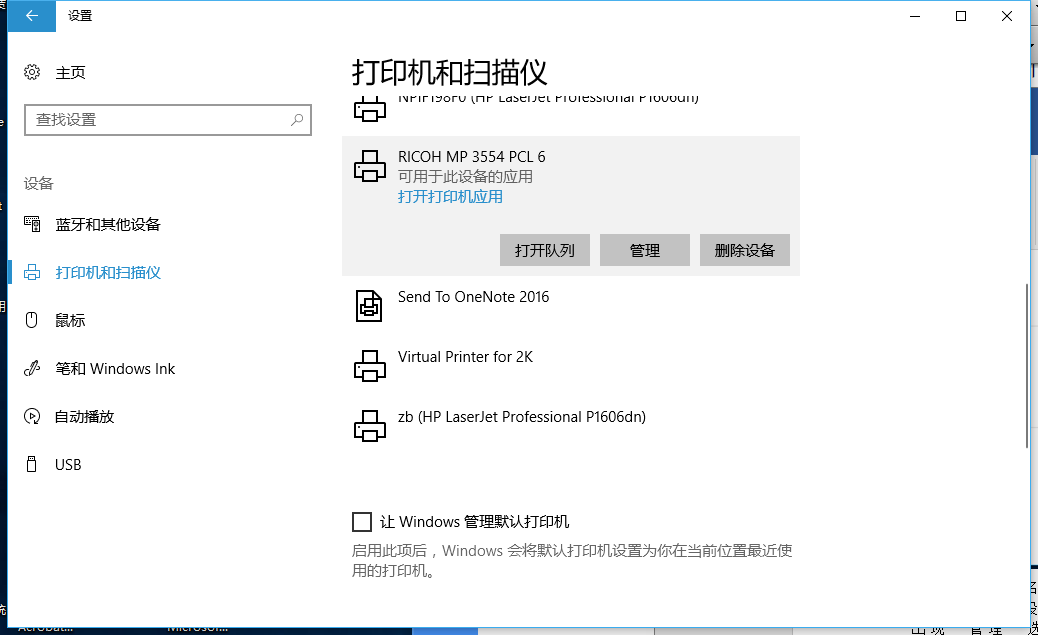Click the AutoPlay icon in the sidebar
Viewport: 1038px width, 635px height.
click(32, 416)
